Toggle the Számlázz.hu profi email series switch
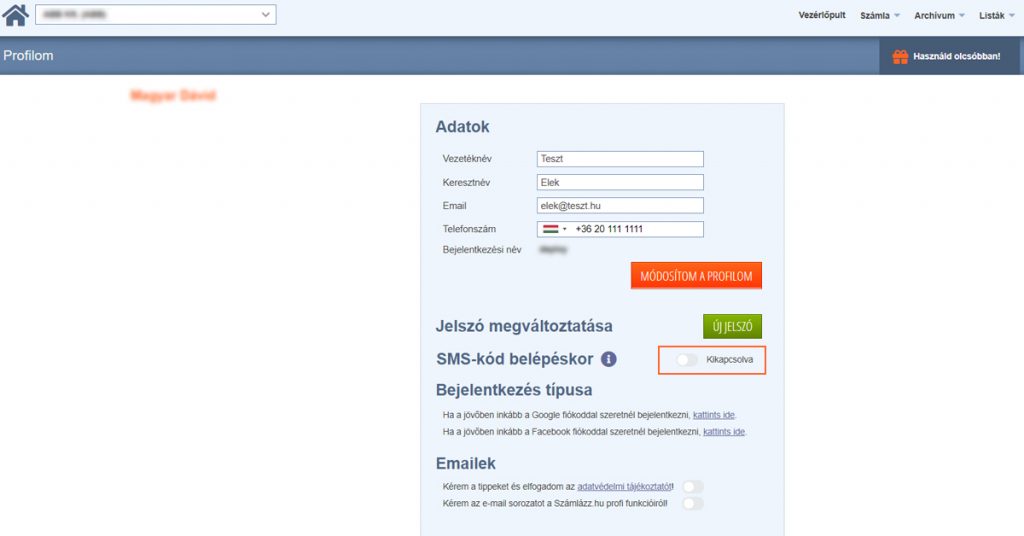Viewport: 1024px width, 536px height. [692, 503]
